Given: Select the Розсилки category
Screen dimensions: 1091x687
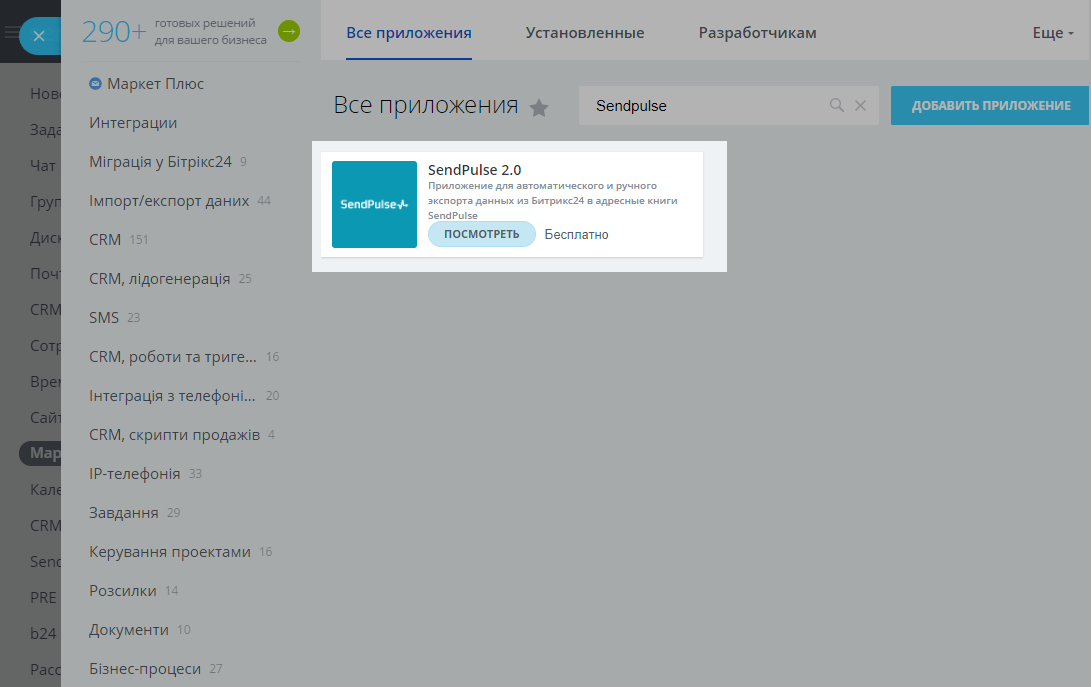Looking at the screenshot, I should click(x=134, y=590).
